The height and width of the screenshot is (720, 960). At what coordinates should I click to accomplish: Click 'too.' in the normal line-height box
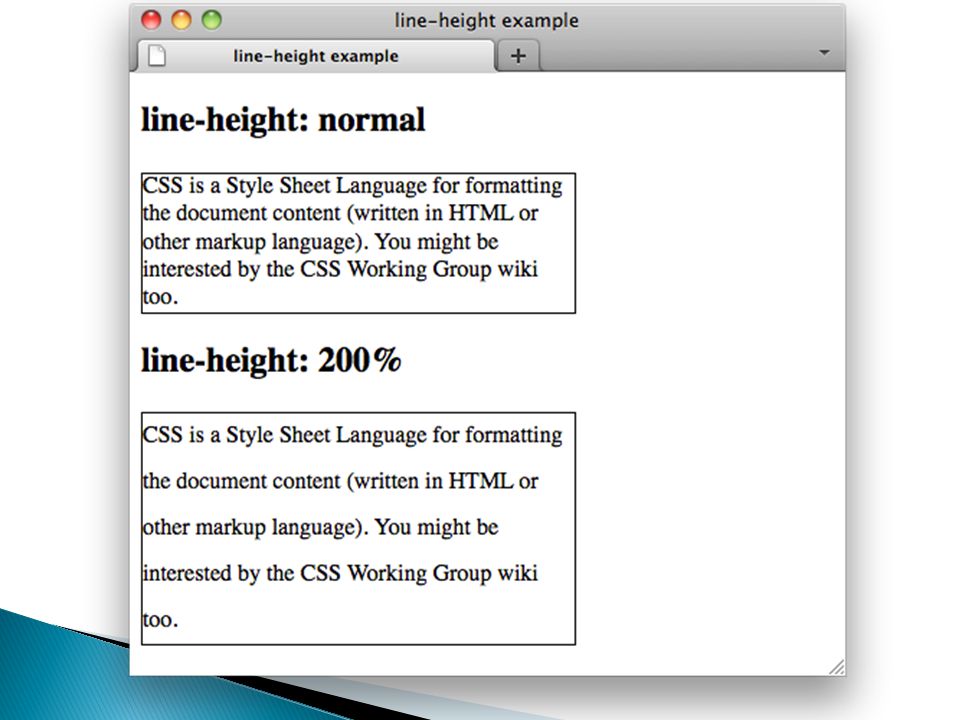(160, 298)
